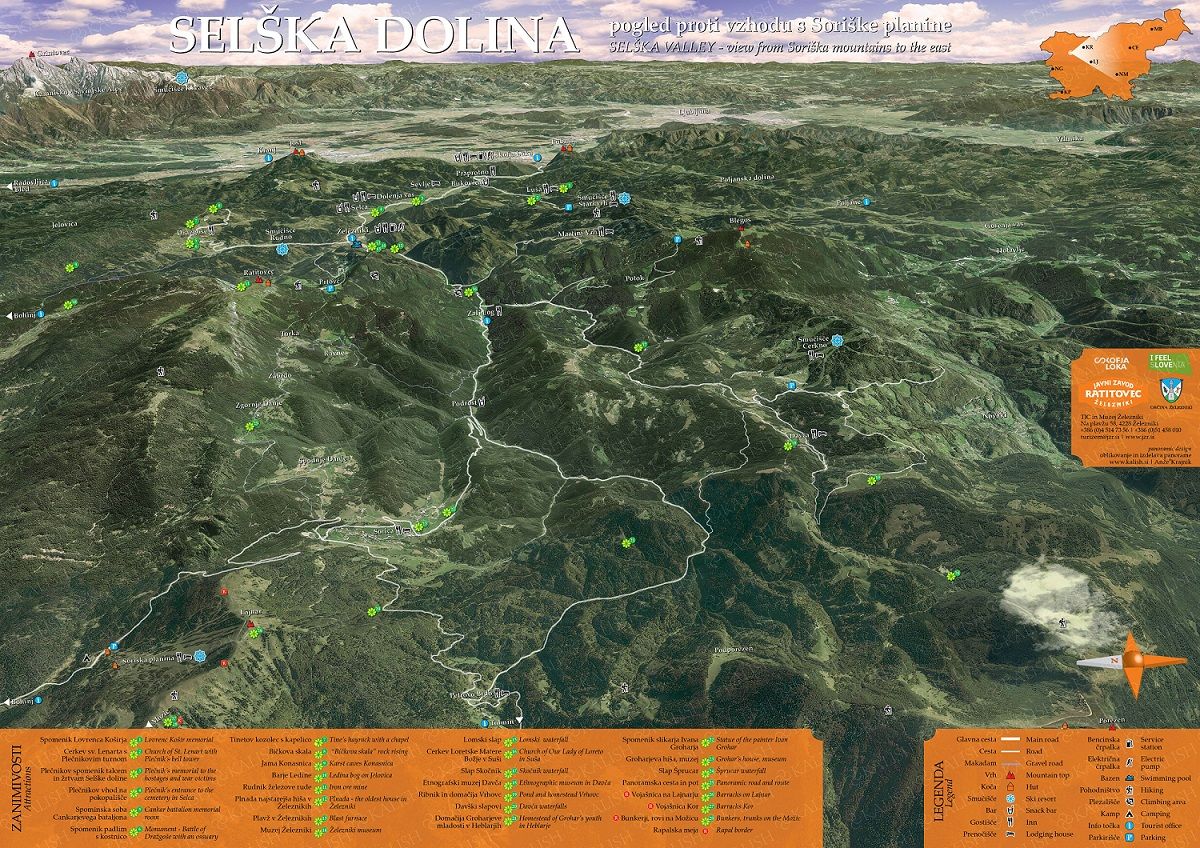
Task: Select the 'Železniki museum' attraction entry
Action: (x=372, y=829)
